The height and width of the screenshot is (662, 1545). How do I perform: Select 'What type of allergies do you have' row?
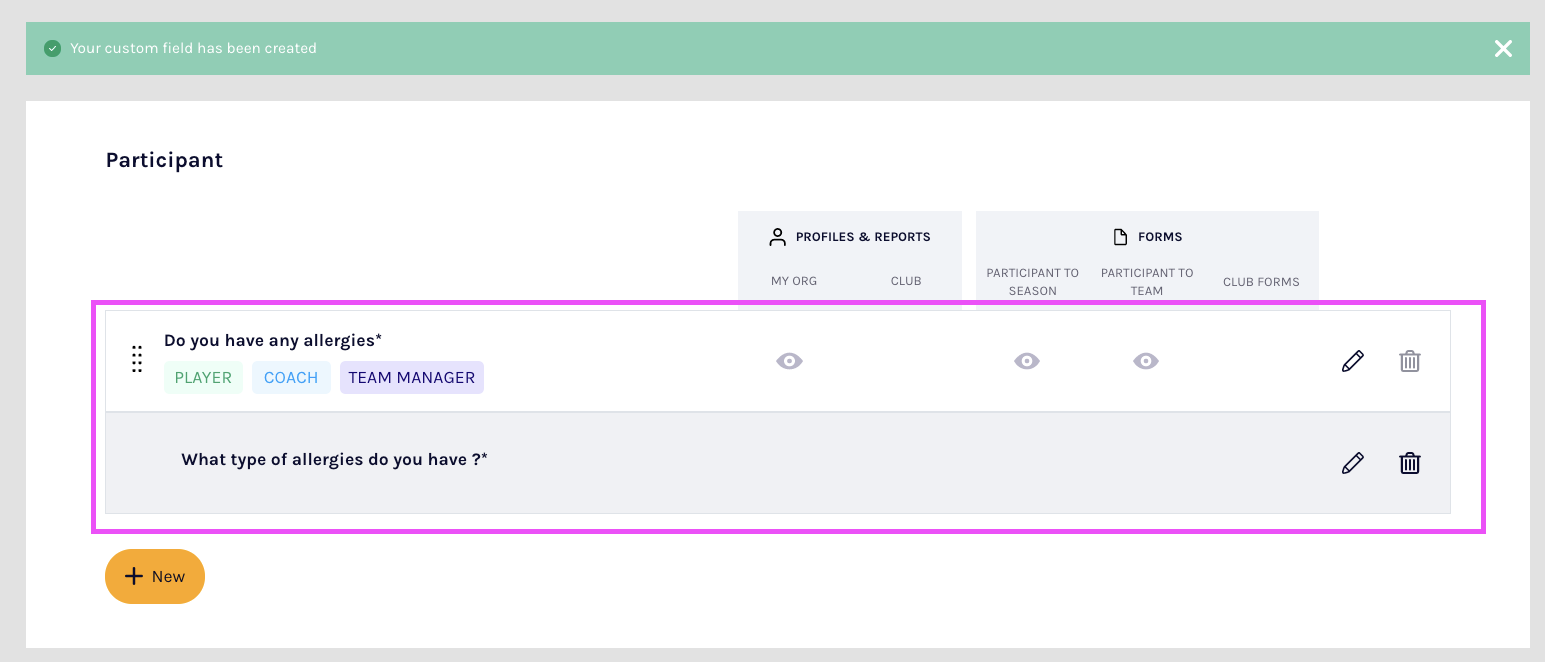pos(334,460)
